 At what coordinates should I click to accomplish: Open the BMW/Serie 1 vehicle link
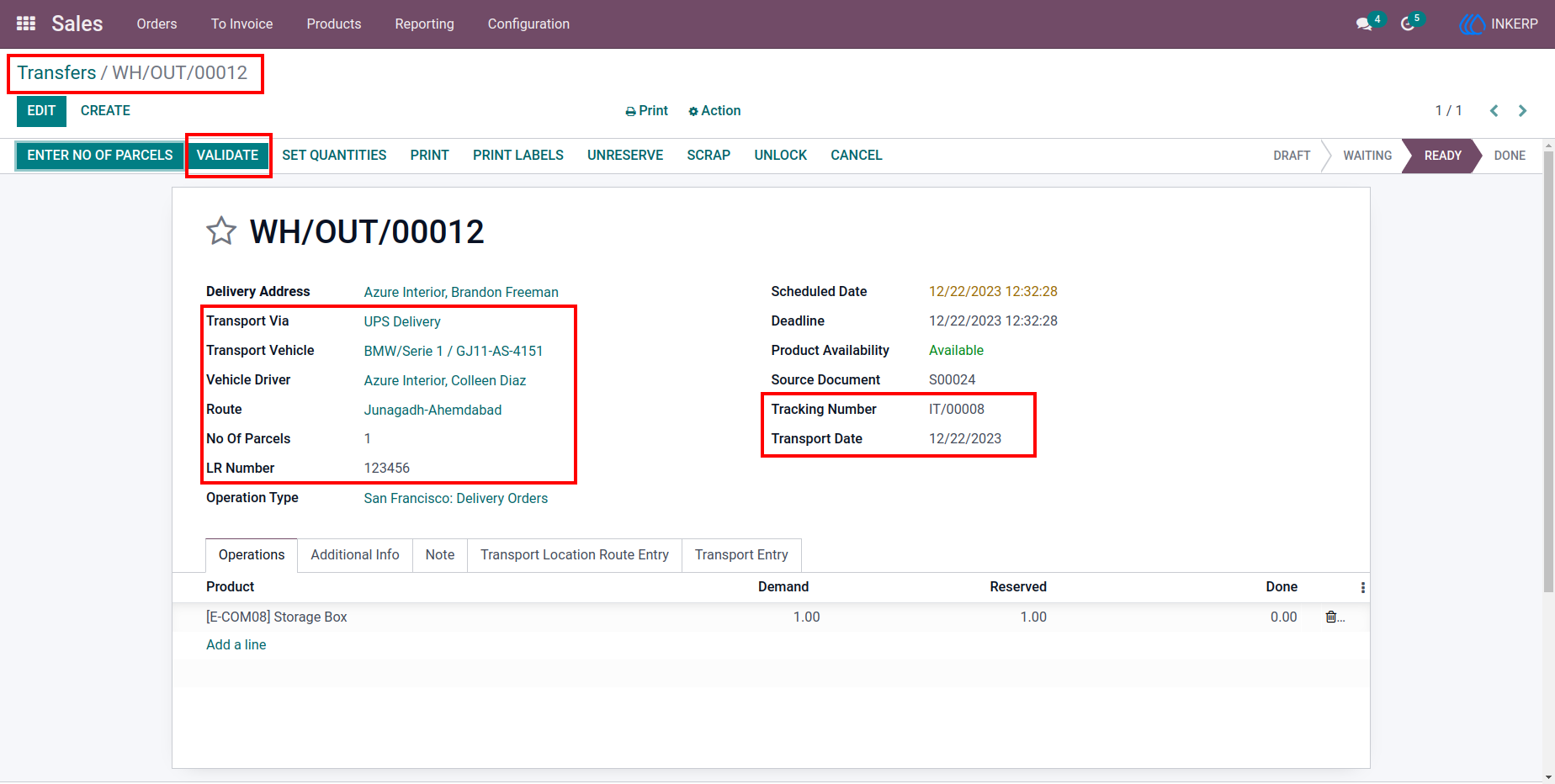point(454,351)
